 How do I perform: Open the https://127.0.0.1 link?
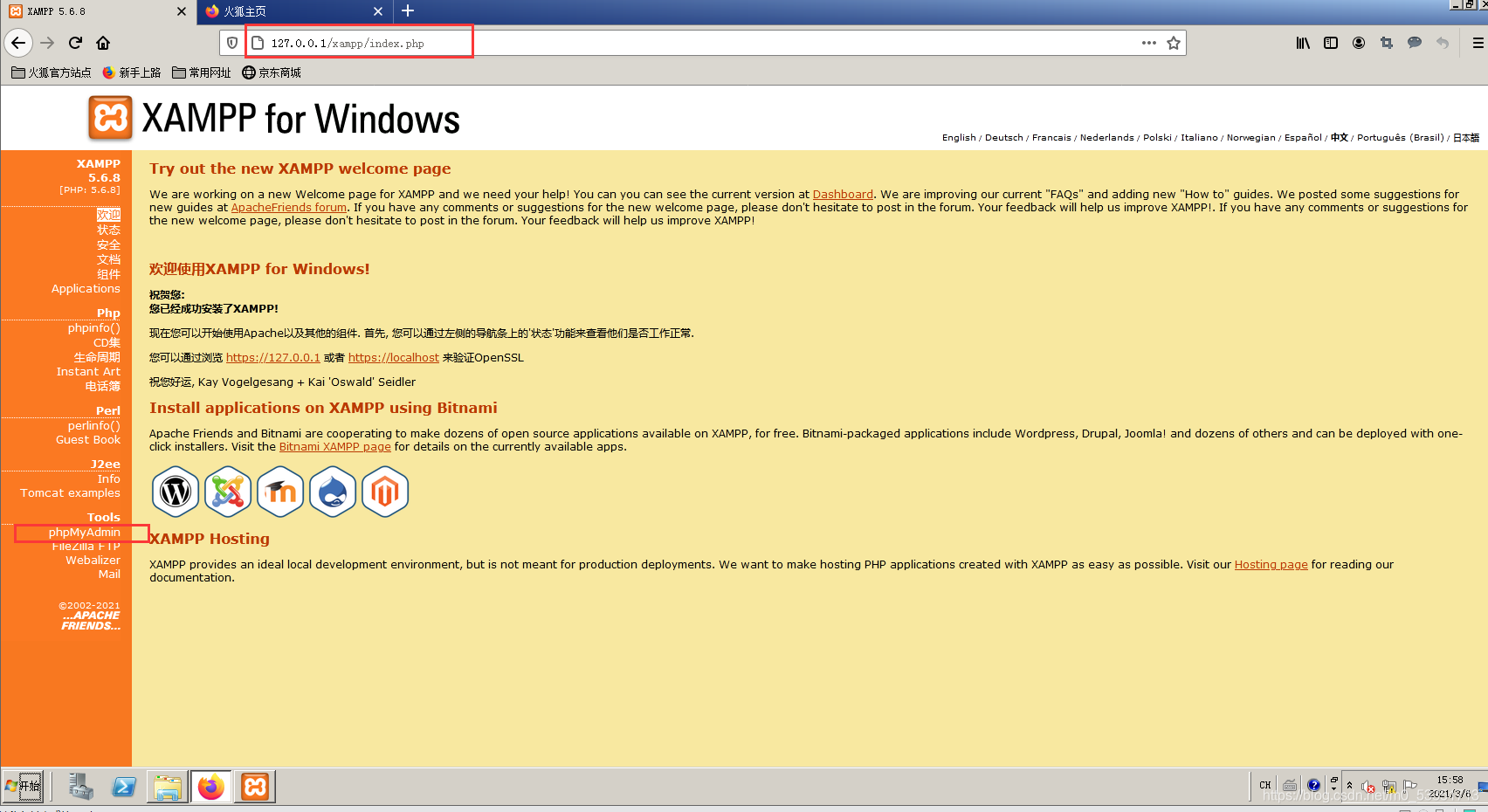(272, 358)
